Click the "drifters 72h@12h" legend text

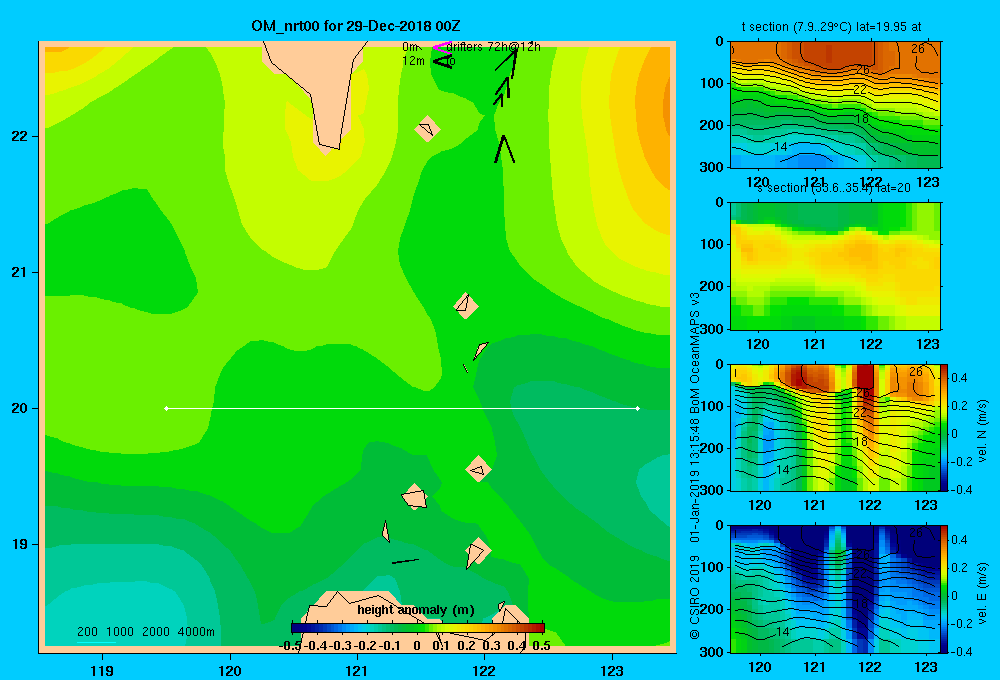tap(493, 47)
